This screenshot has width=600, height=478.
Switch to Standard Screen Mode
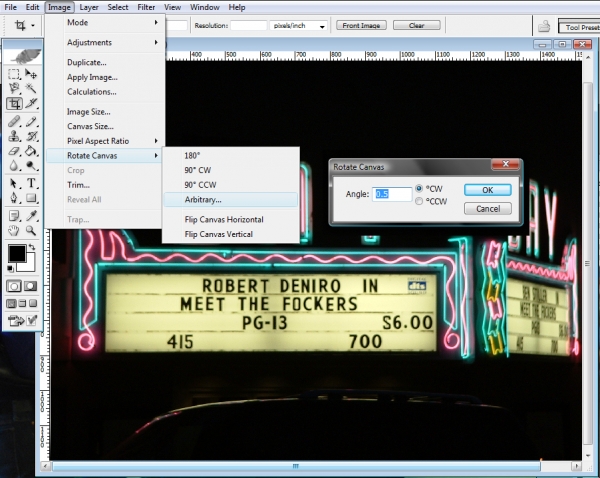pyautogui.click(x=11, y=303)
